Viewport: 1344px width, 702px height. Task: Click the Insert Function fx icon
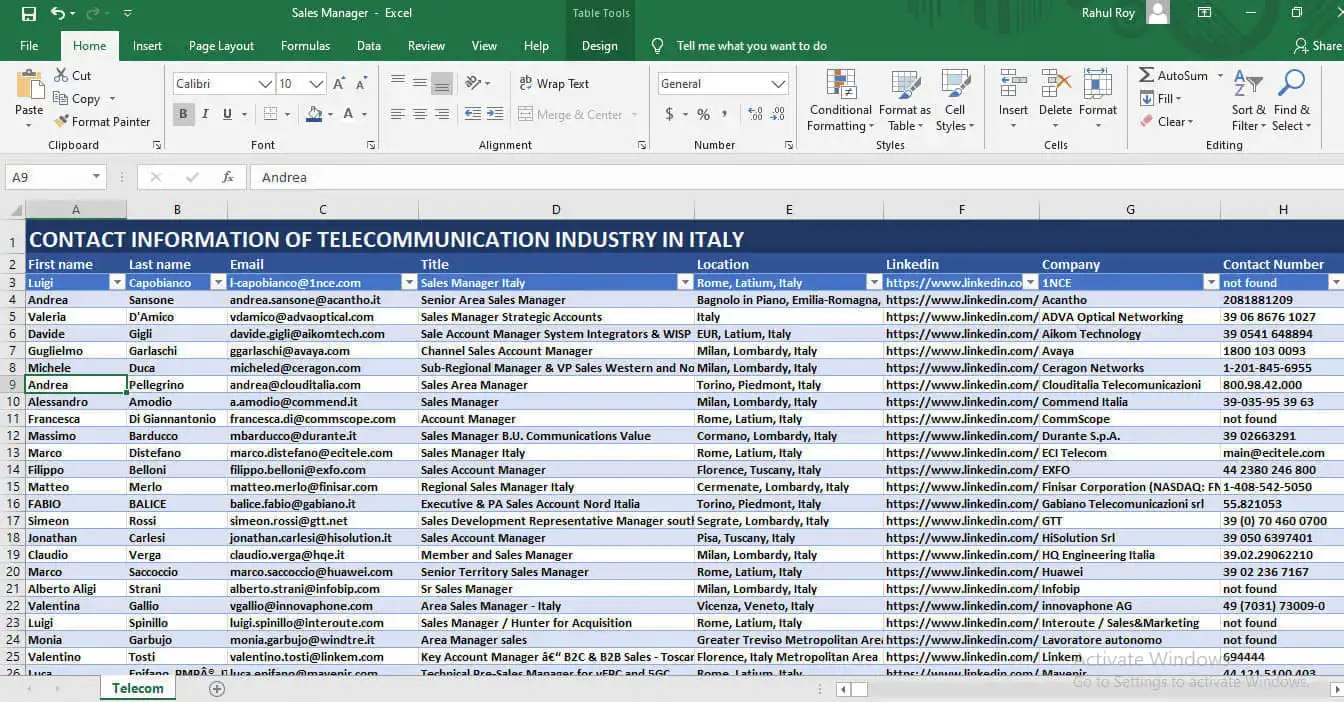click(x=228, y=177)
